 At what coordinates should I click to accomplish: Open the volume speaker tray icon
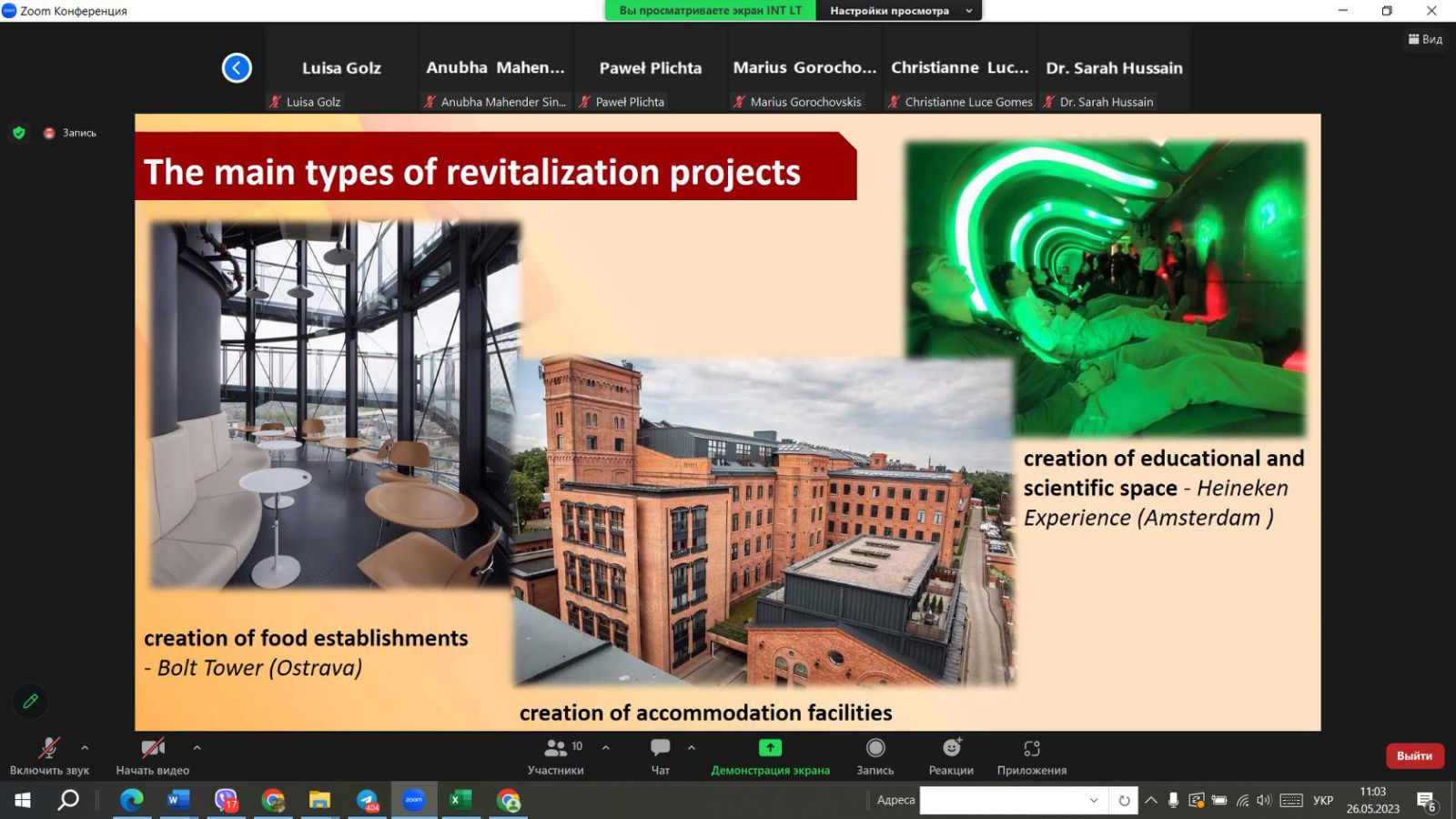tap(1264, 800)
